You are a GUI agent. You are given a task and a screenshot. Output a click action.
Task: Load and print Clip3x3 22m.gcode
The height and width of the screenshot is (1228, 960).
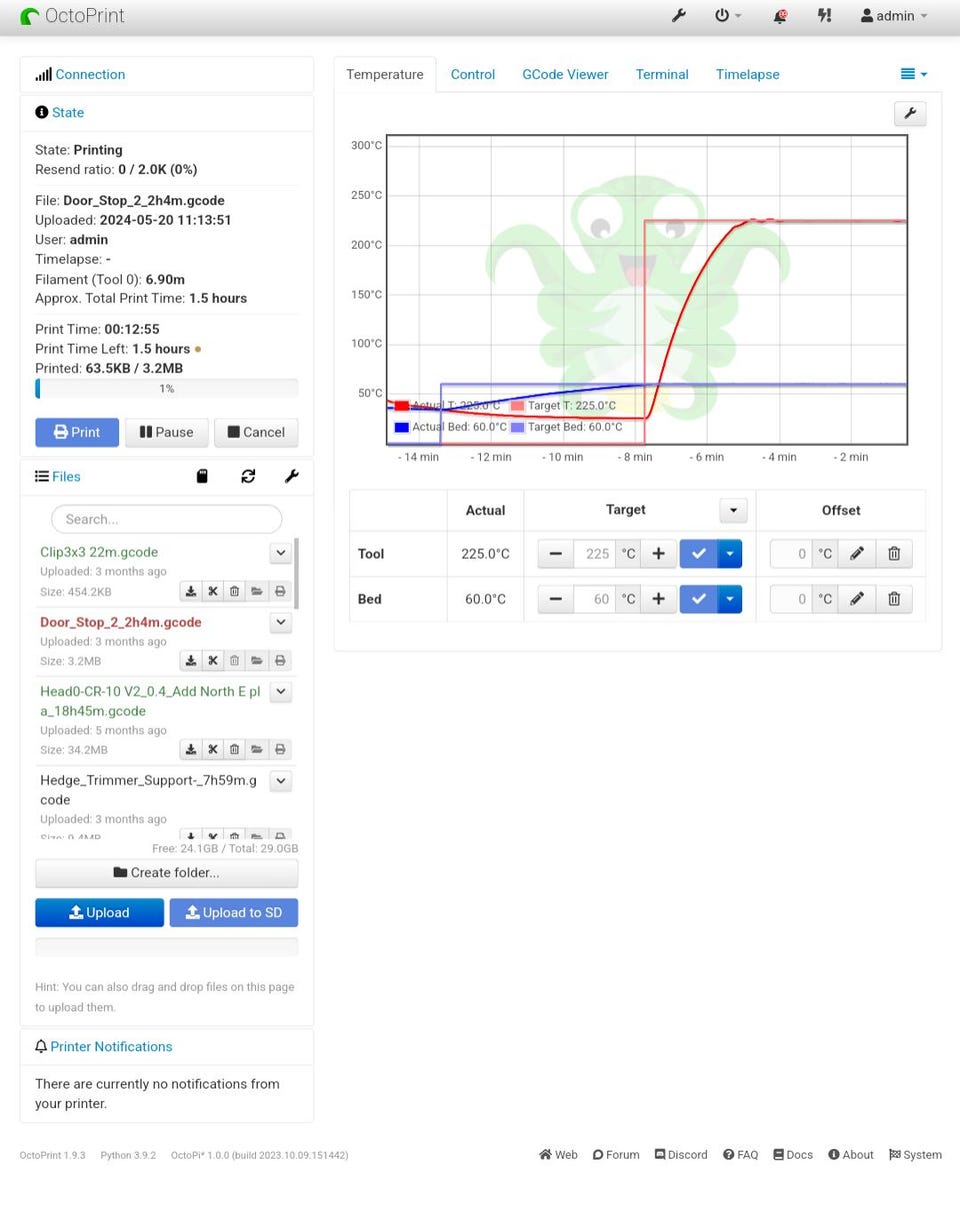(x=280, y=591)
